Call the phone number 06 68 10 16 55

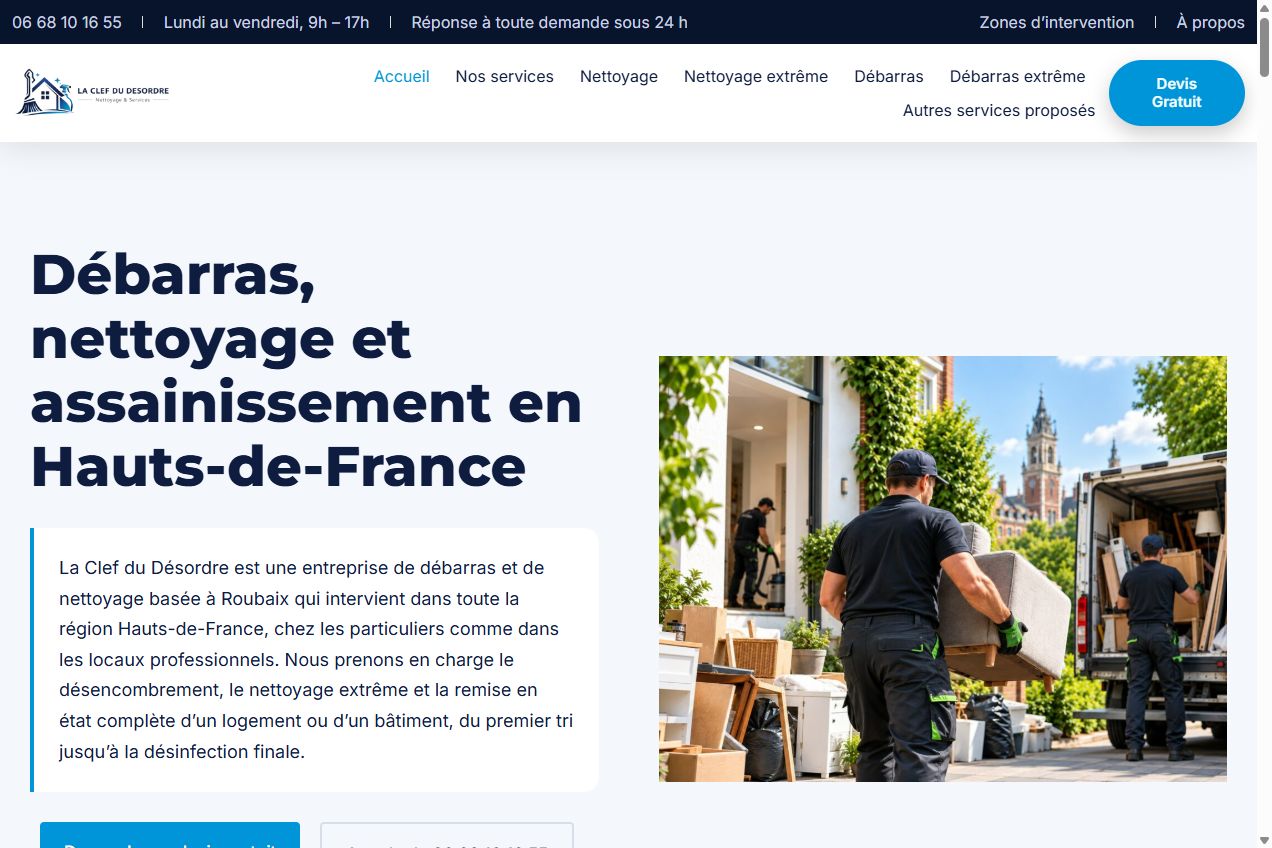[67, 22]
